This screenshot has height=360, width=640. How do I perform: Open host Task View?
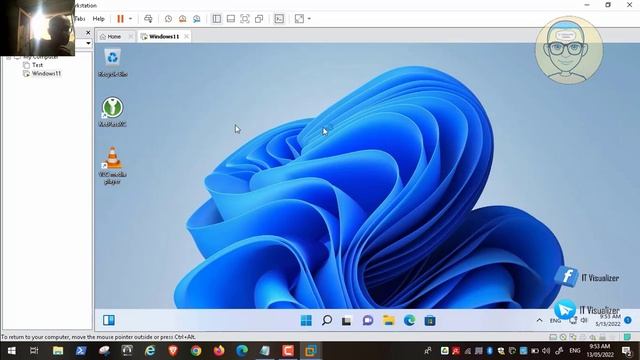coord(34,351)
